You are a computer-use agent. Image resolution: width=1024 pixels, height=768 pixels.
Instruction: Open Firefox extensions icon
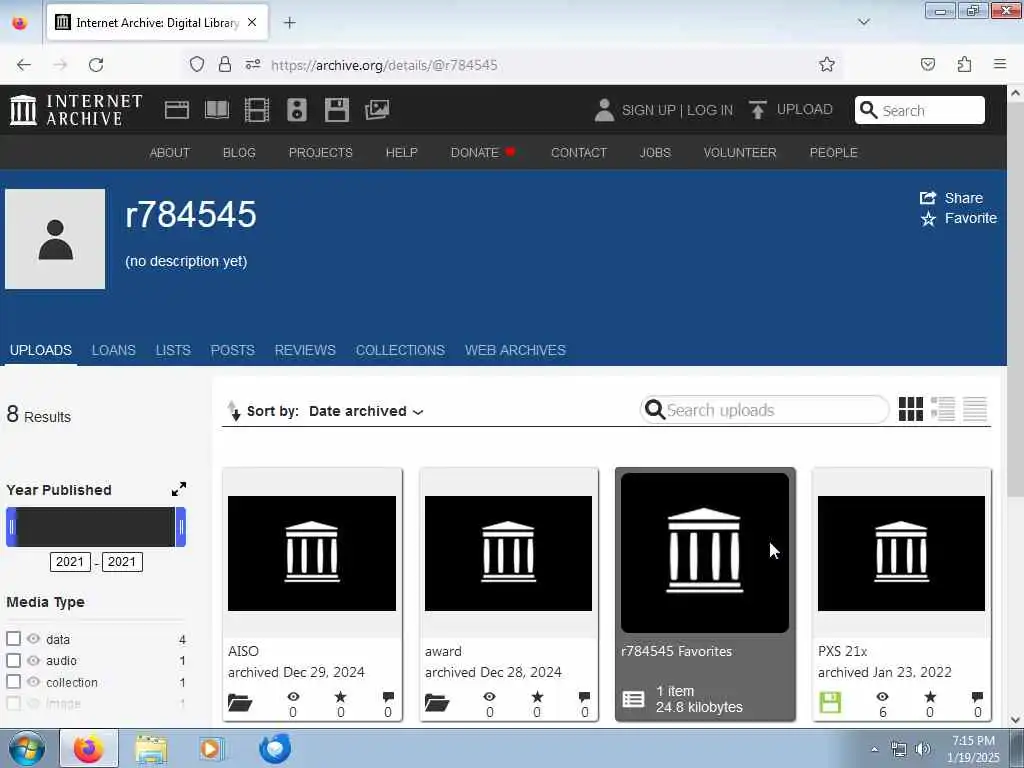coord(965,64)
